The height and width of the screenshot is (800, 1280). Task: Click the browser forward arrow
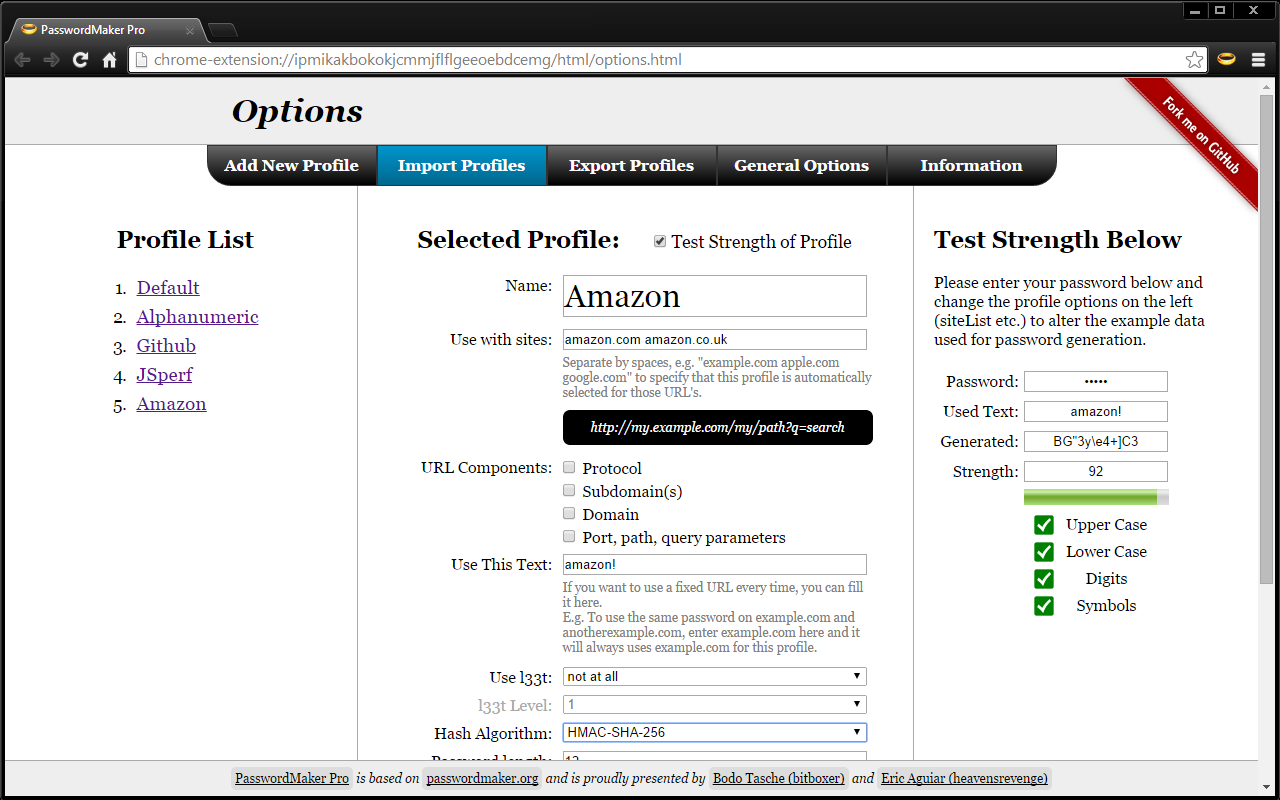click(51, 60)
